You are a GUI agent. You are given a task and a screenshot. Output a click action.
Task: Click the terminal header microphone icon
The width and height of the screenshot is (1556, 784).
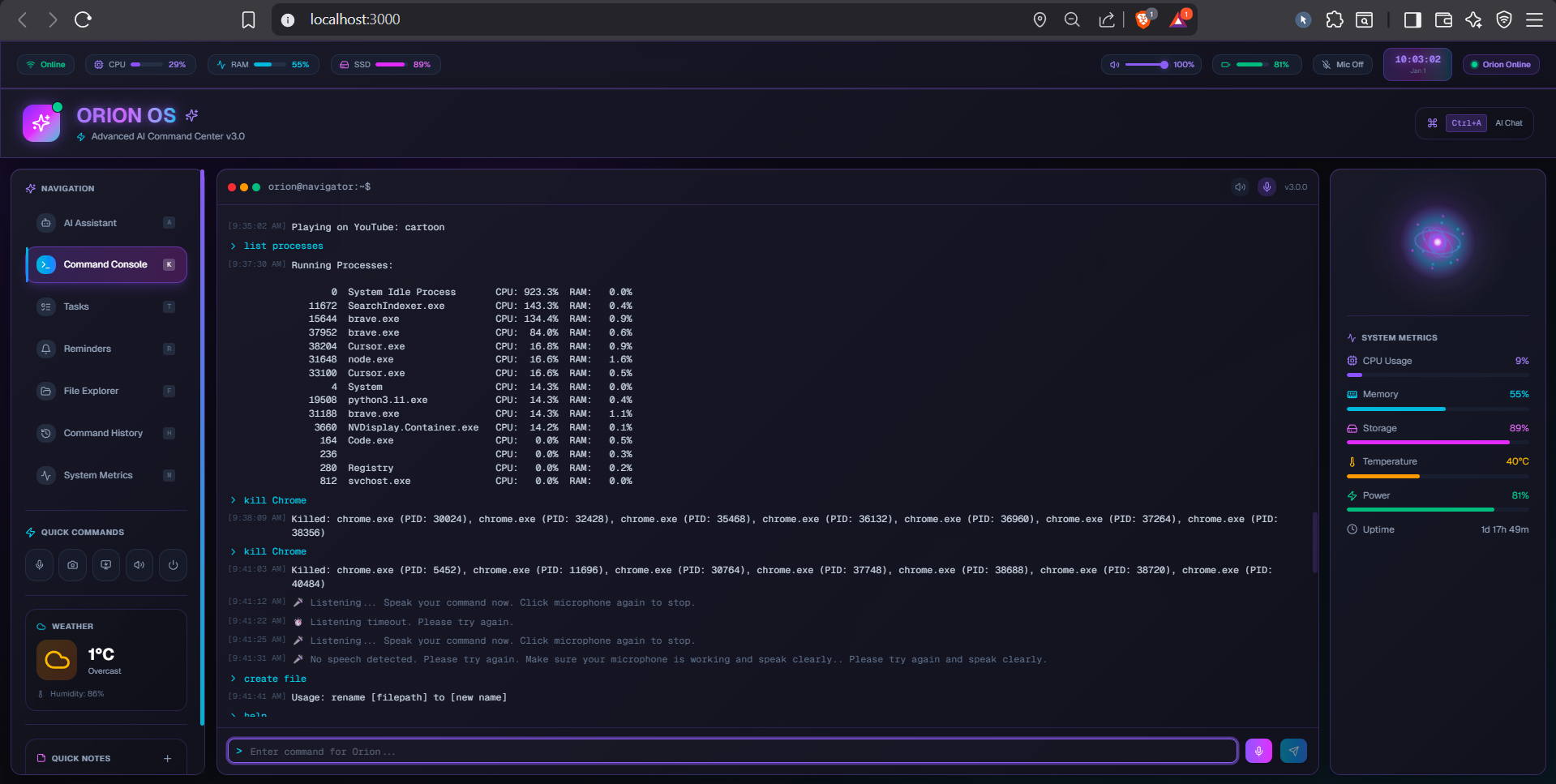1267,187
